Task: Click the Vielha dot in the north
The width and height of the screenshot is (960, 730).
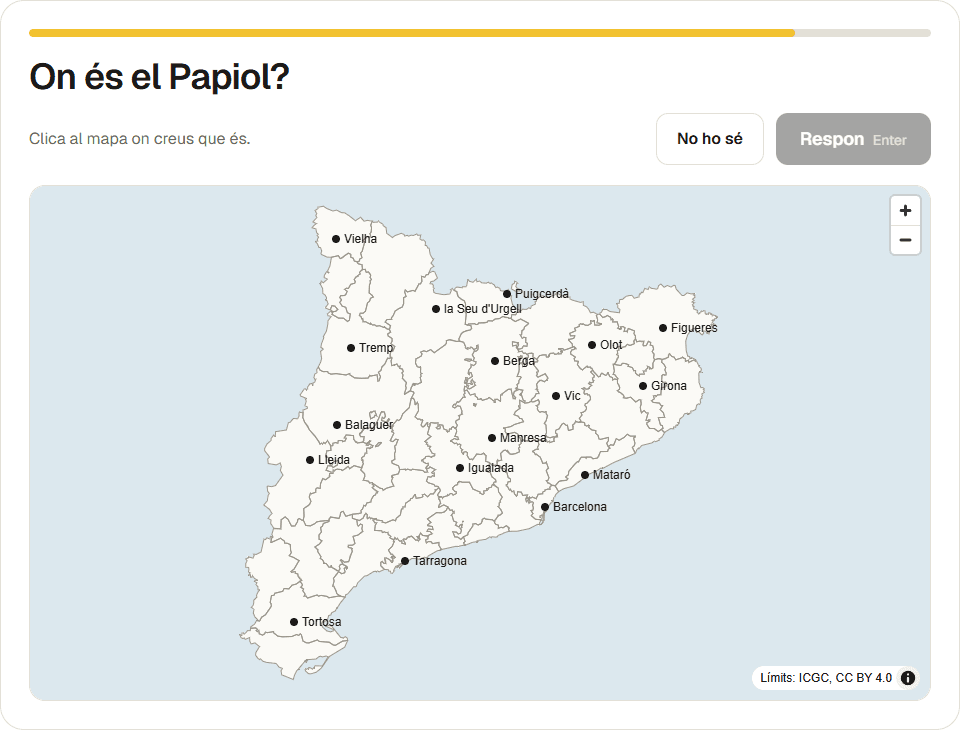Action: 336,239
